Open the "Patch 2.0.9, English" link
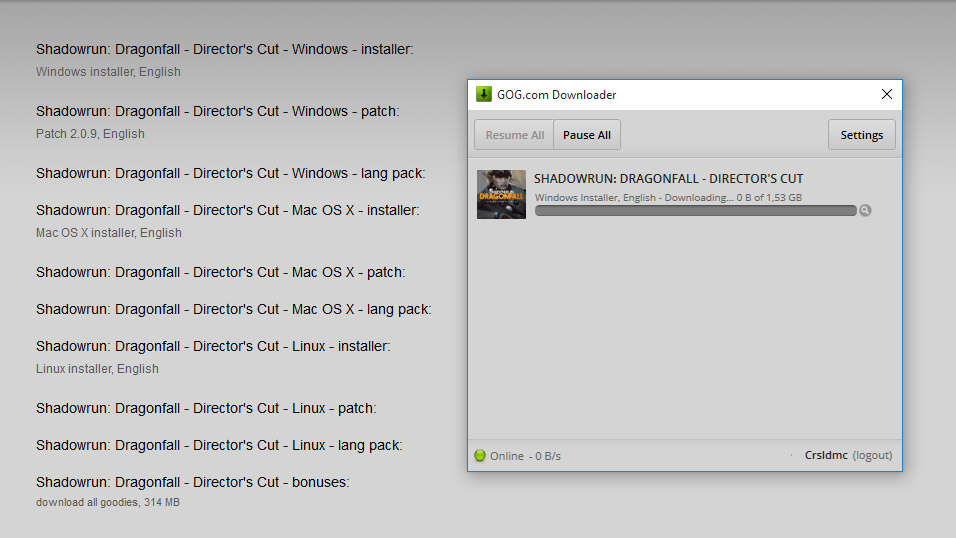The image size is (956, 538). click(x=90, y=134)
